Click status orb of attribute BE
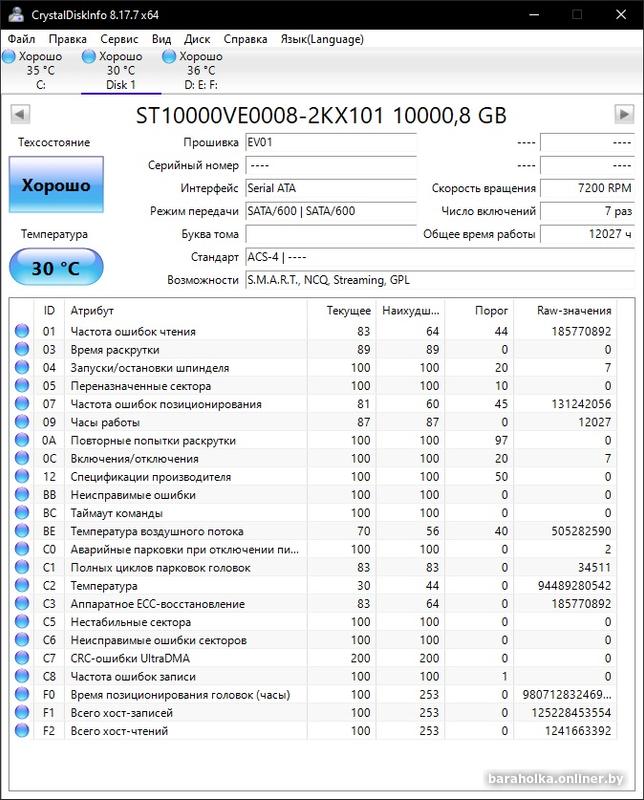The width and height of the screenshot is (644, 800). 22,531
